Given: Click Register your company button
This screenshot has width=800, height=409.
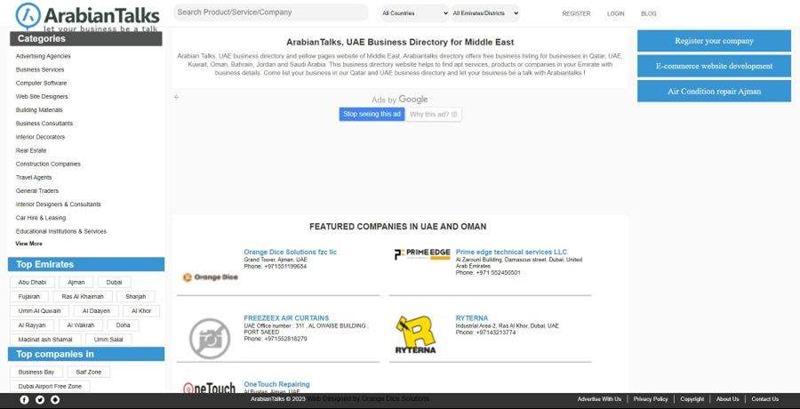Looking at the screenshot, I should 713,41.
